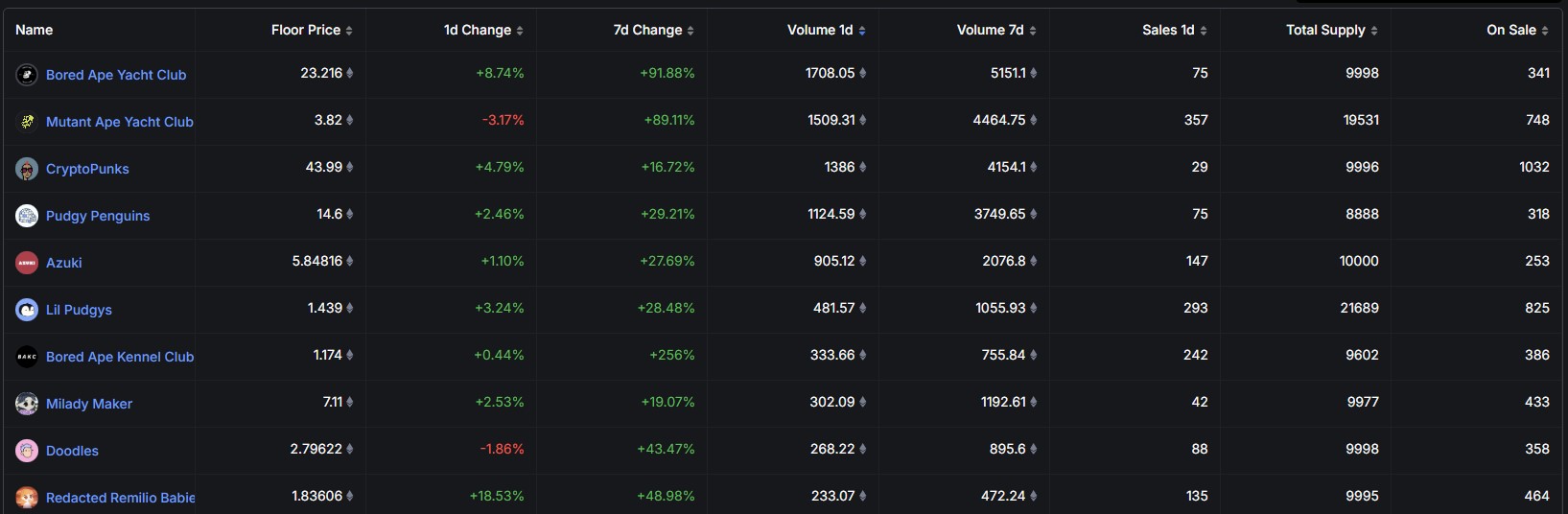Sort by Total Supply using its sort arrows
Viewport: 1568px width, 514px height.
[1374, 31]
